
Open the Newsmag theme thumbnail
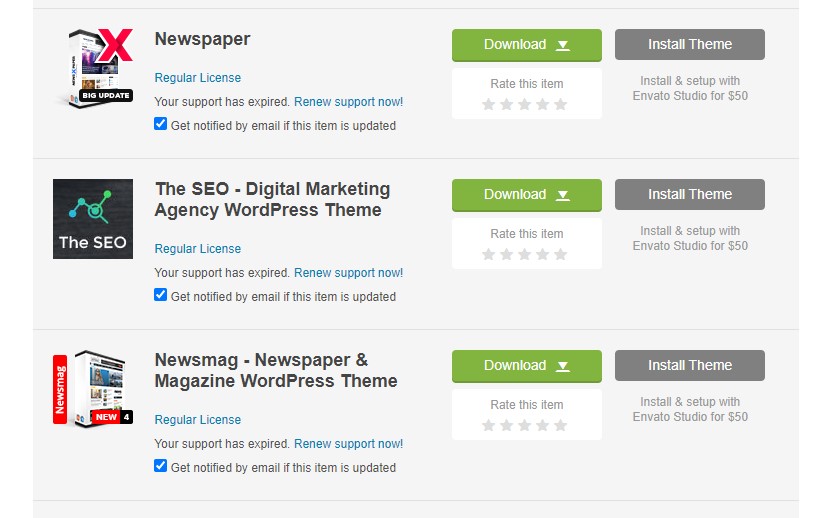point(93,389)
